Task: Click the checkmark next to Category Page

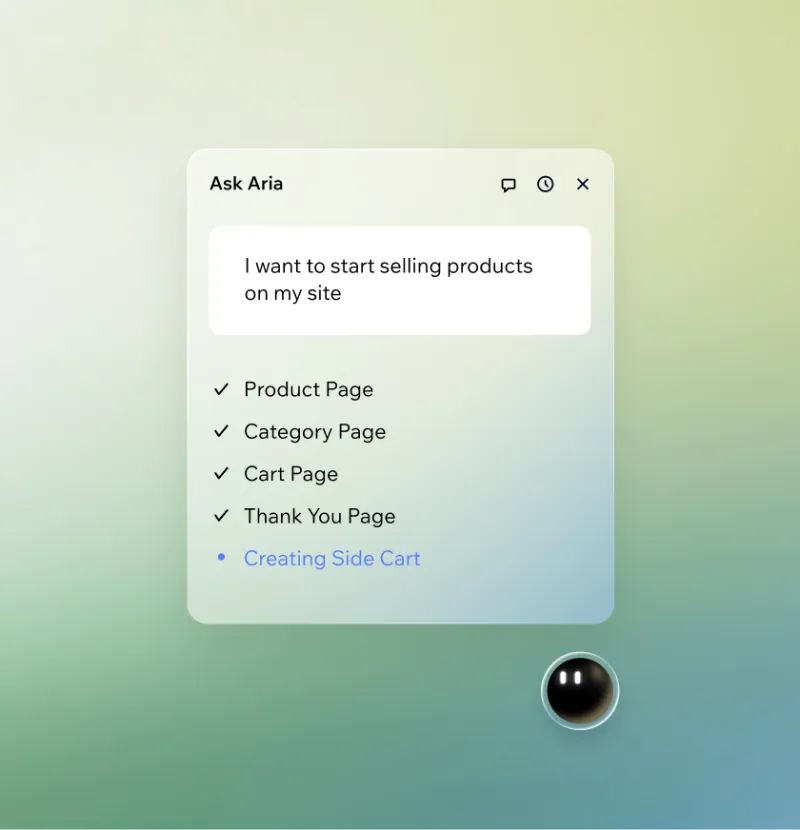Action: click(221, 431)
